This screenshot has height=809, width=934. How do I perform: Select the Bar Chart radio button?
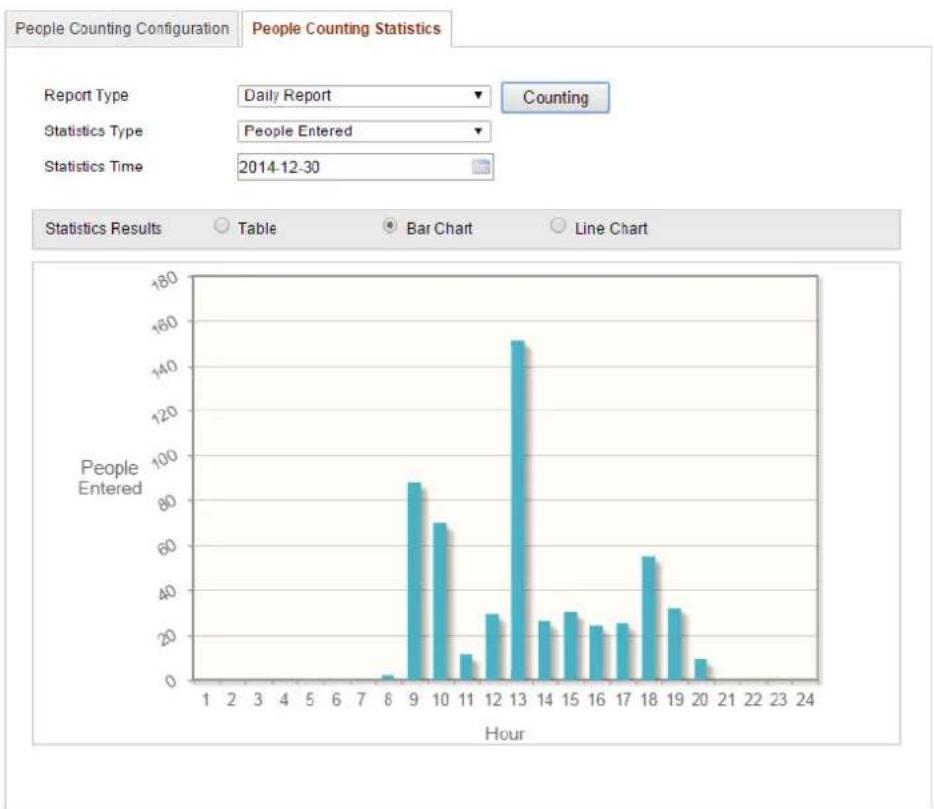[390, 226]
